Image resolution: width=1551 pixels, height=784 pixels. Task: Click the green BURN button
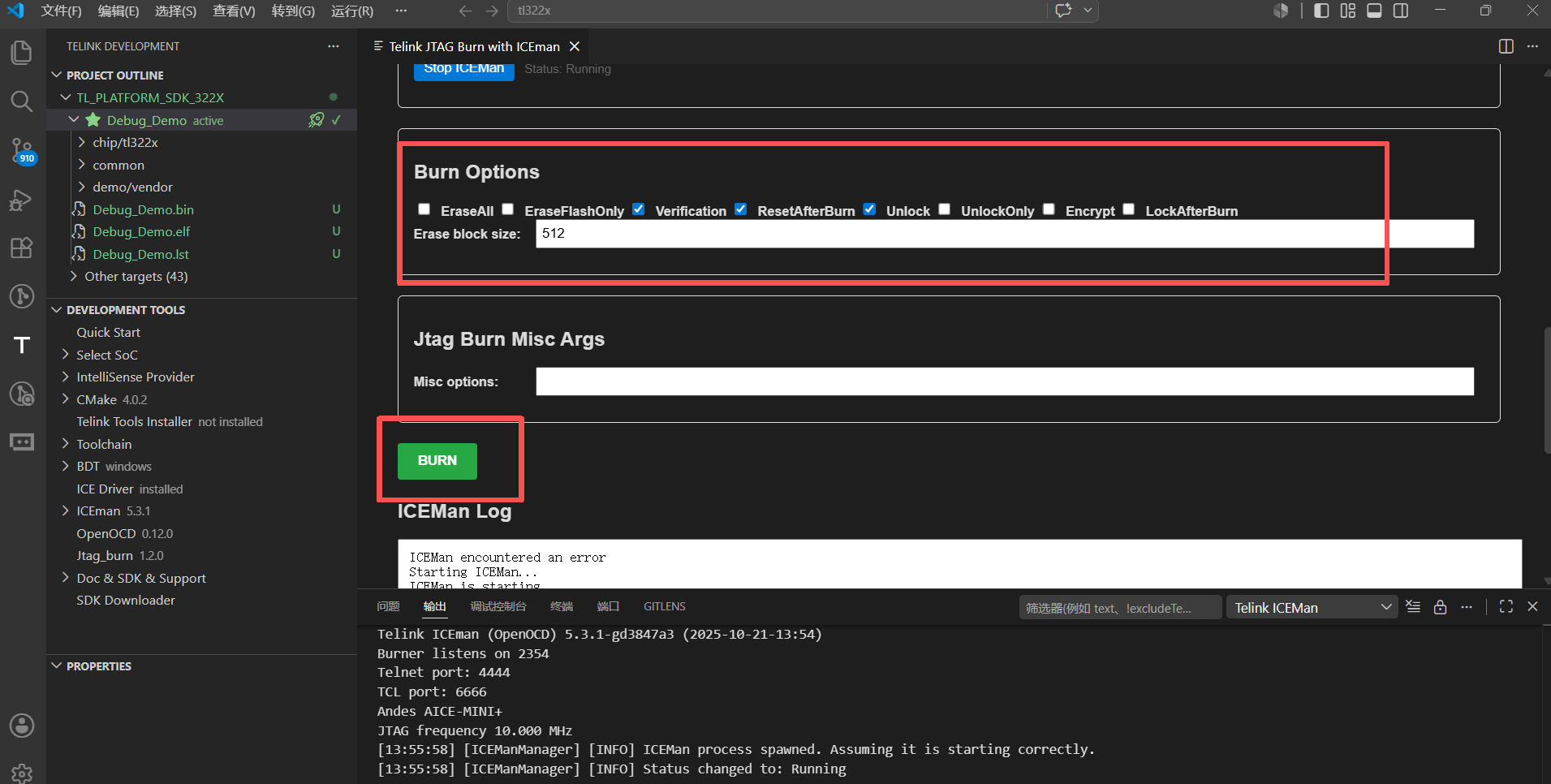click(437, 461)
